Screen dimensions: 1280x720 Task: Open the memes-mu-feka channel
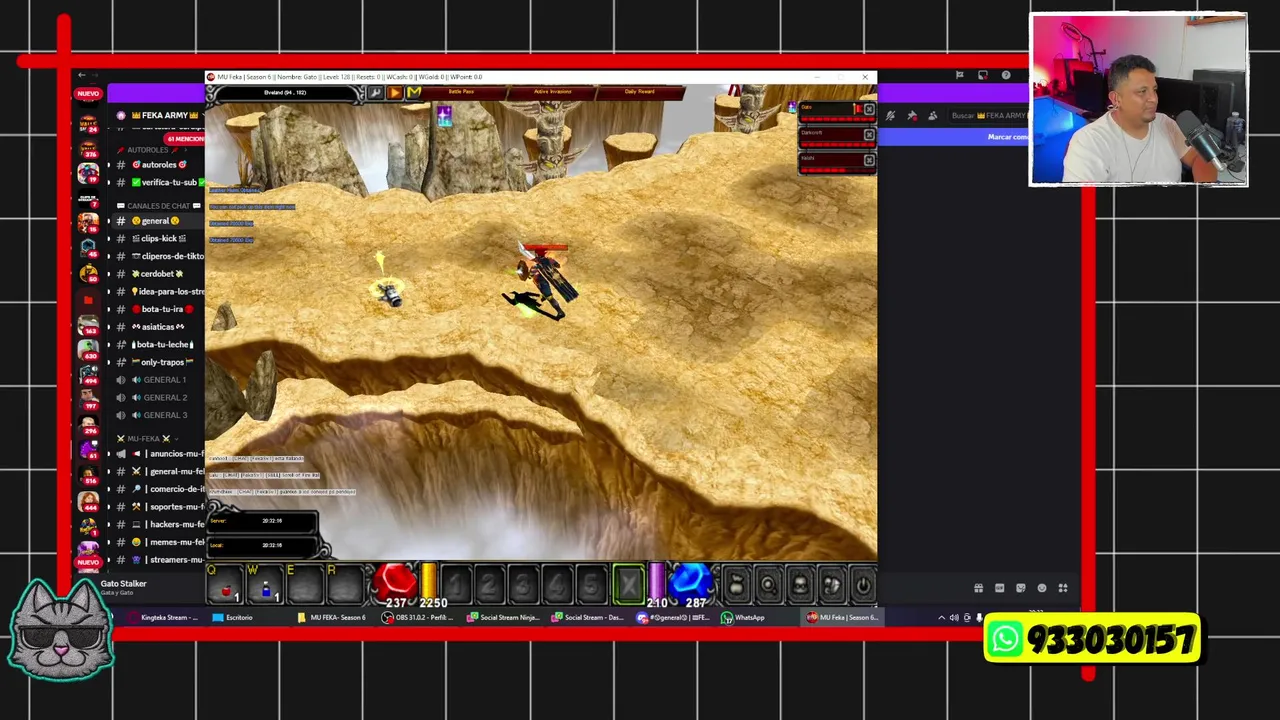click(x=160, y=542)
